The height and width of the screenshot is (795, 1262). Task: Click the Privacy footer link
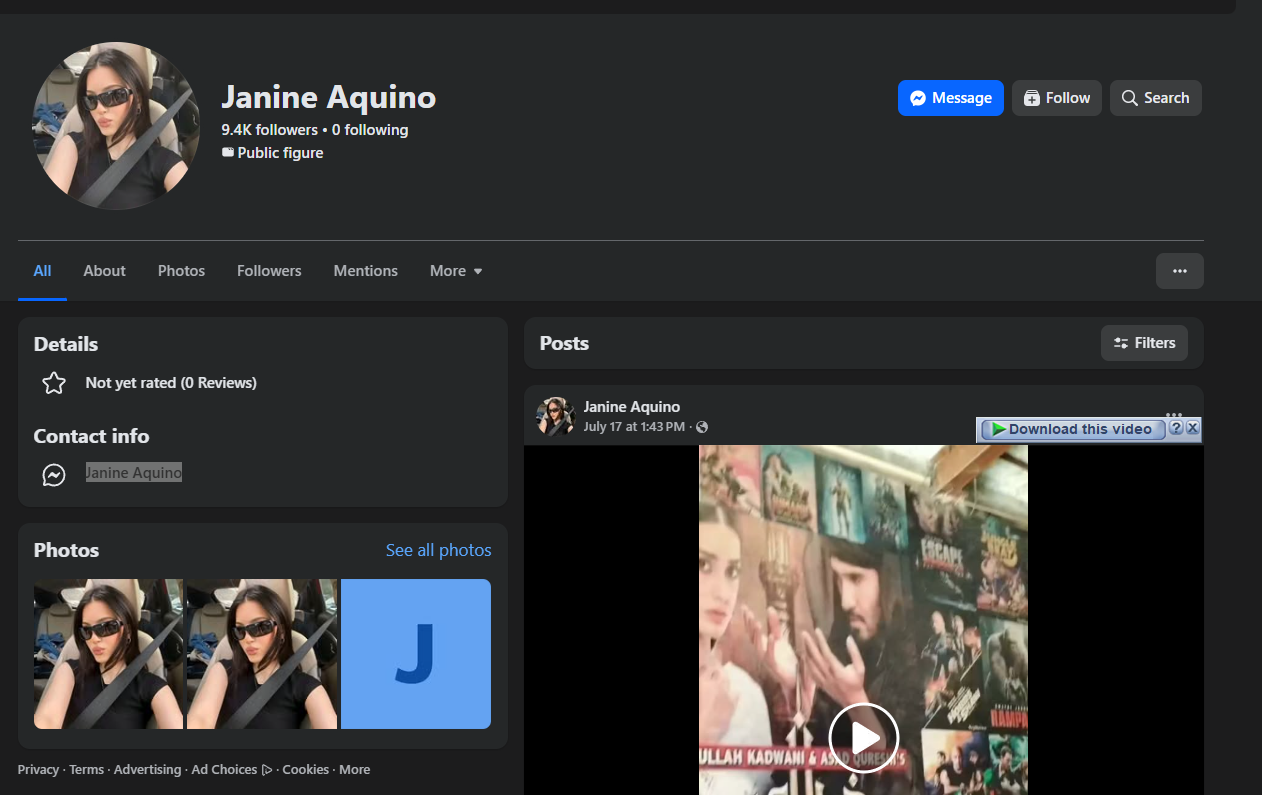pos(38,769)
